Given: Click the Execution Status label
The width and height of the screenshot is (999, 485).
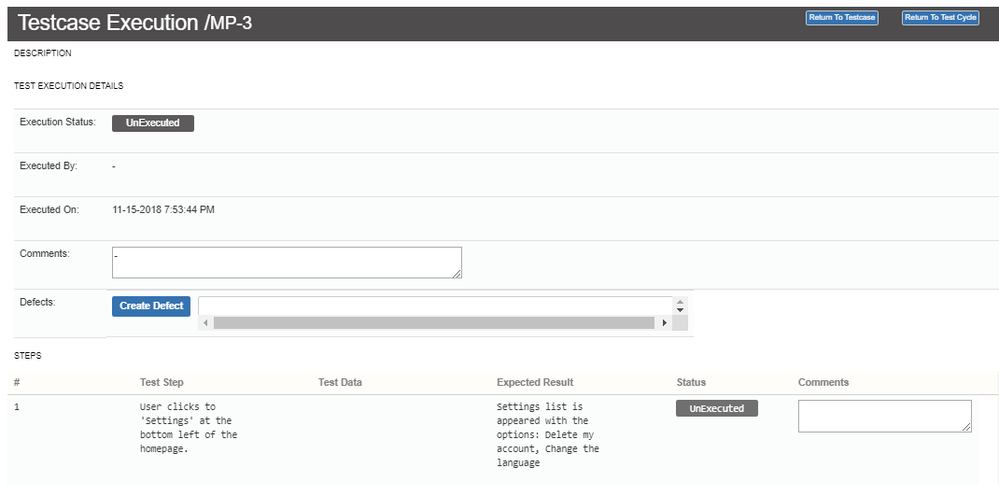Looking at the screenshot, I should (x=58, y=122).
